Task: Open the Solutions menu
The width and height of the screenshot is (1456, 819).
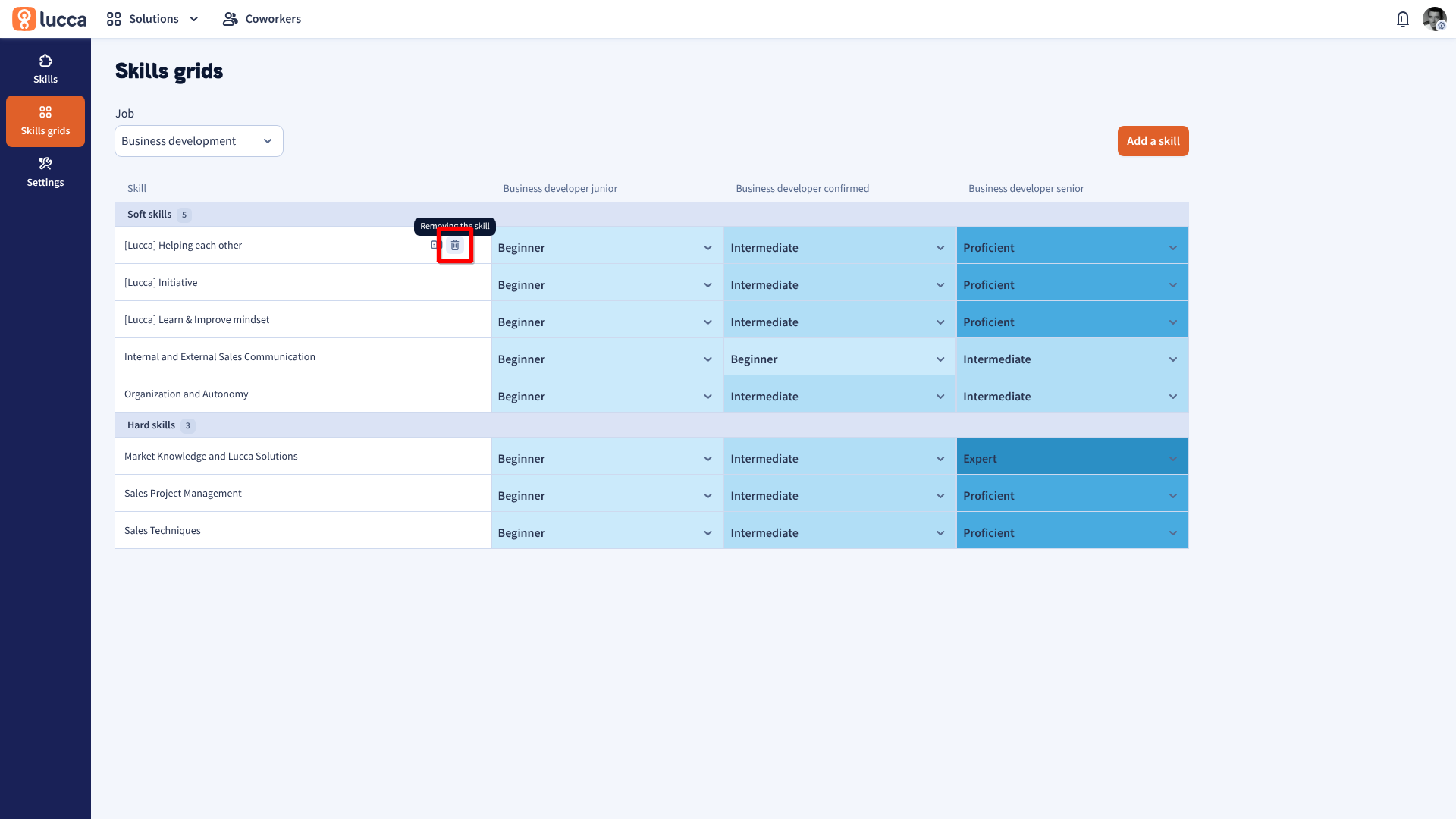Action: tap(153, 19)
